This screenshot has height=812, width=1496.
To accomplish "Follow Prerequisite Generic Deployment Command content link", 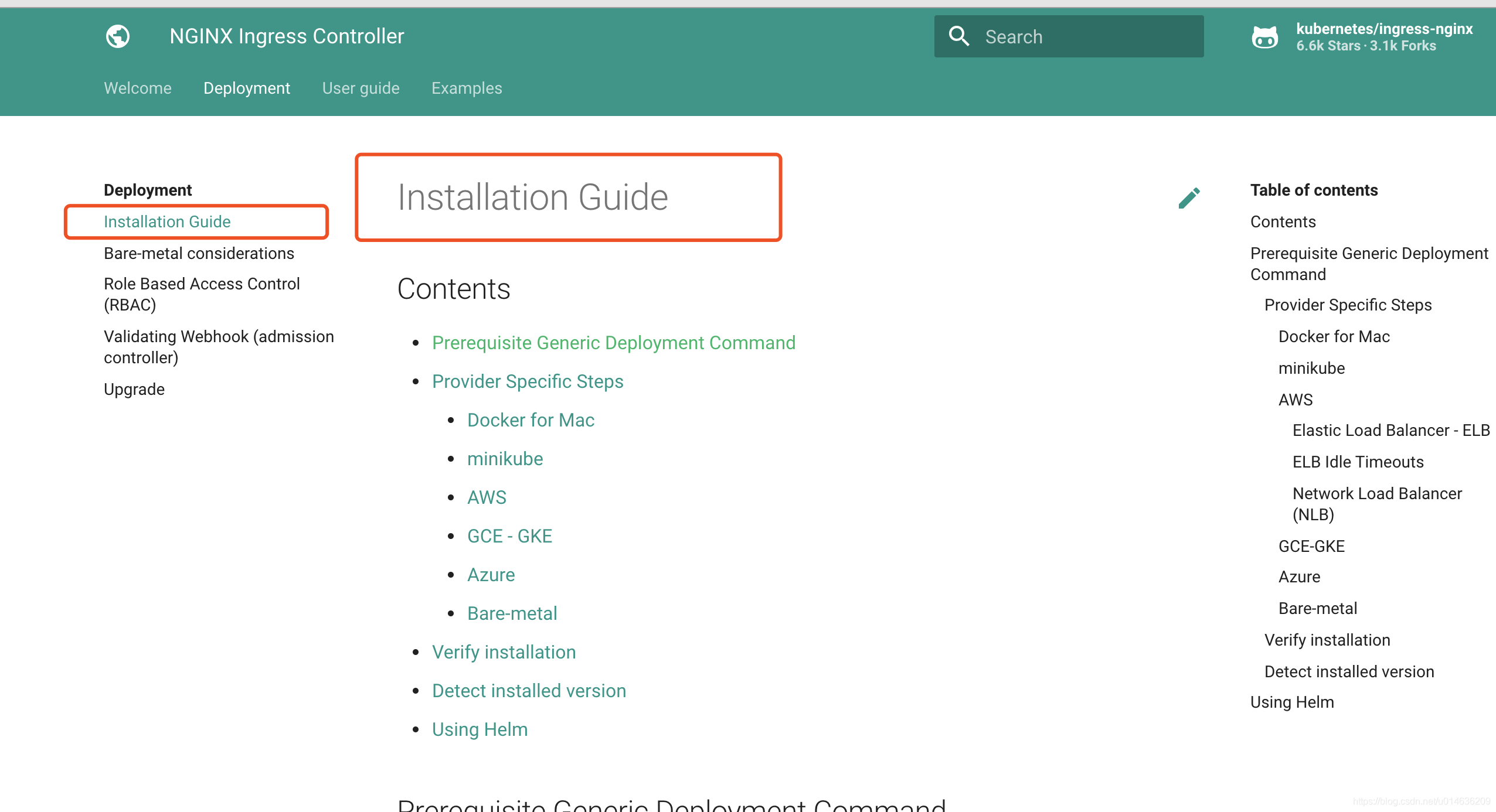I will 614,343.
